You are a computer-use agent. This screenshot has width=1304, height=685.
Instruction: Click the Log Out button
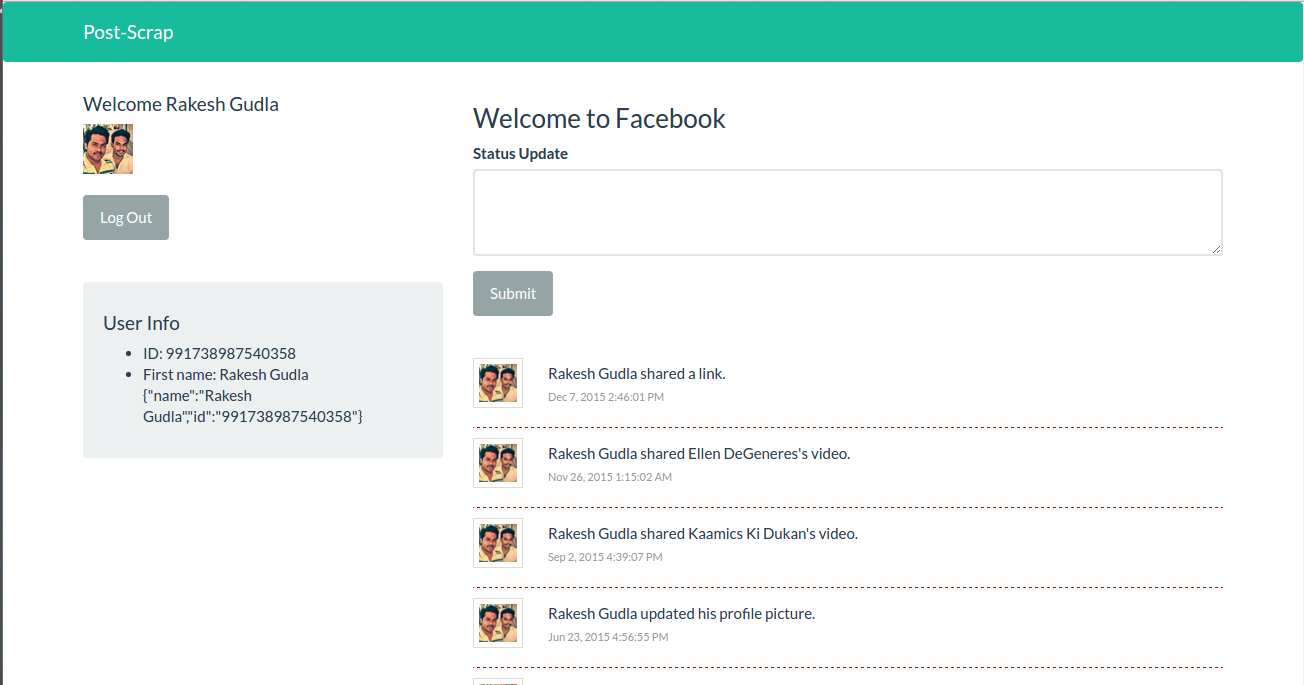[x=125, y=217]
